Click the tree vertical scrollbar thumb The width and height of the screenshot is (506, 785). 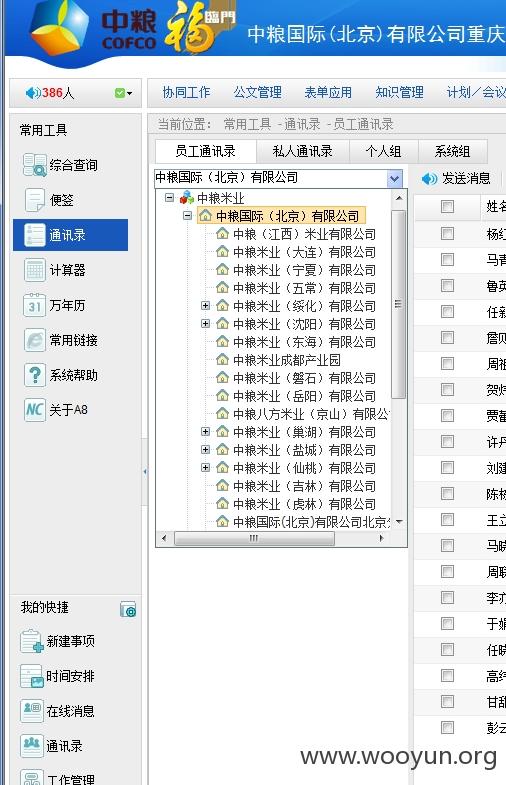398,304
